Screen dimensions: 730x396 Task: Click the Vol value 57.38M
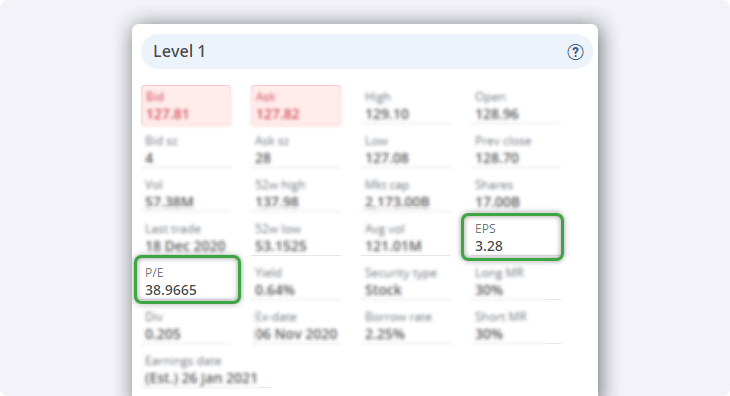[x=169, y=202]
